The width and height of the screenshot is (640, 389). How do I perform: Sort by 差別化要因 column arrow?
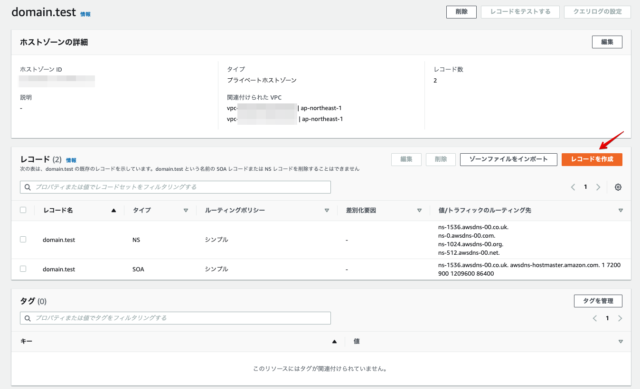[x=419, y=211]
